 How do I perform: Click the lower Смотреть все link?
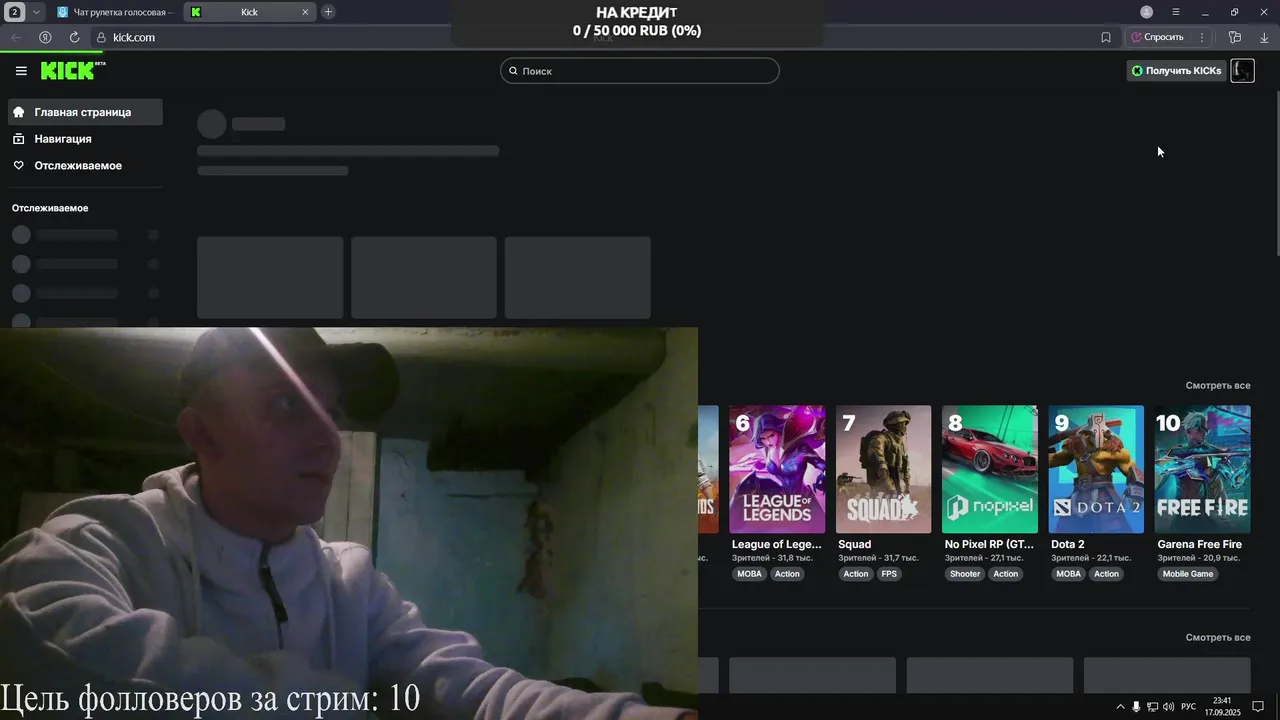click(1218, 637)
